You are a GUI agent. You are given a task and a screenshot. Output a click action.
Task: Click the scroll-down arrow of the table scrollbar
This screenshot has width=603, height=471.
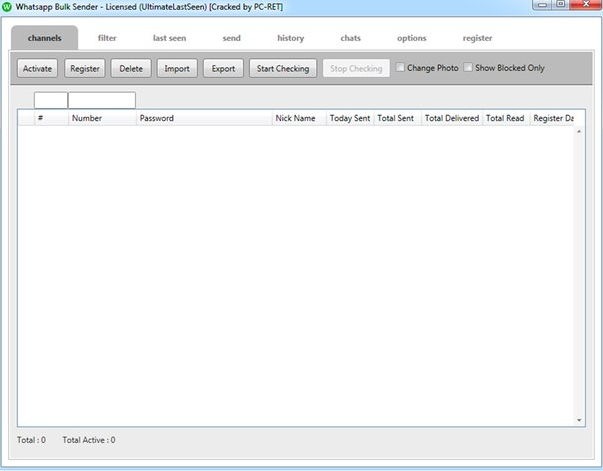[579, 419]
